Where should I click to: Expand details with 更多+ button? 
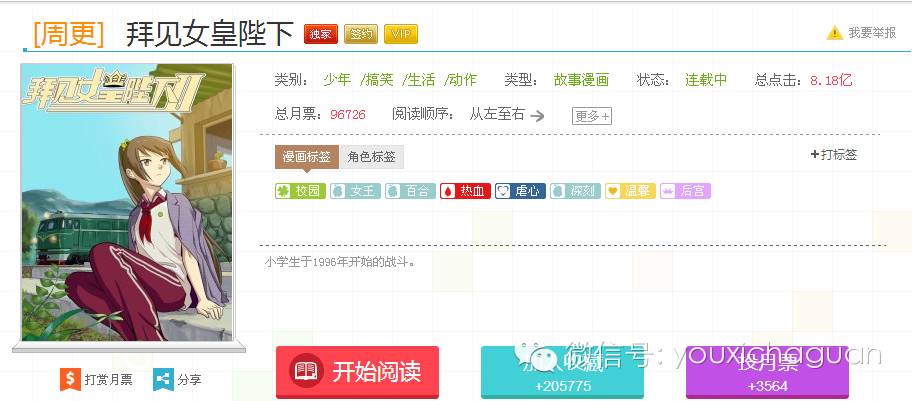592,116
